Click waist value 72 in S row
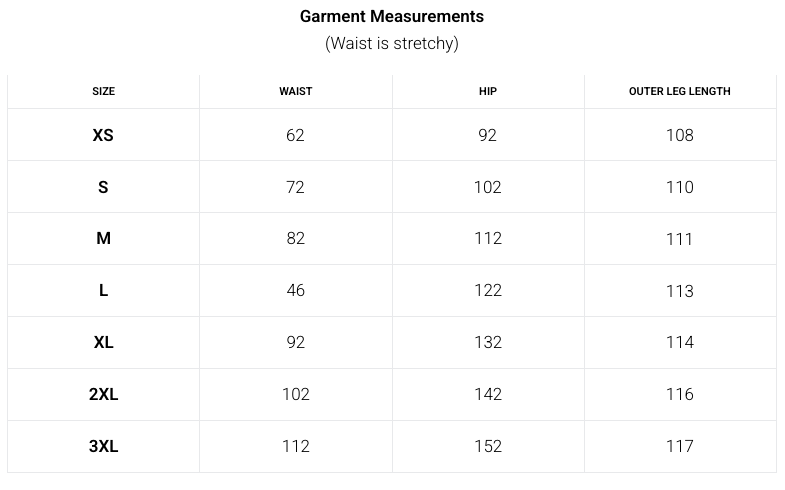This screenshot has height=490, width=785. pos(295,187)
